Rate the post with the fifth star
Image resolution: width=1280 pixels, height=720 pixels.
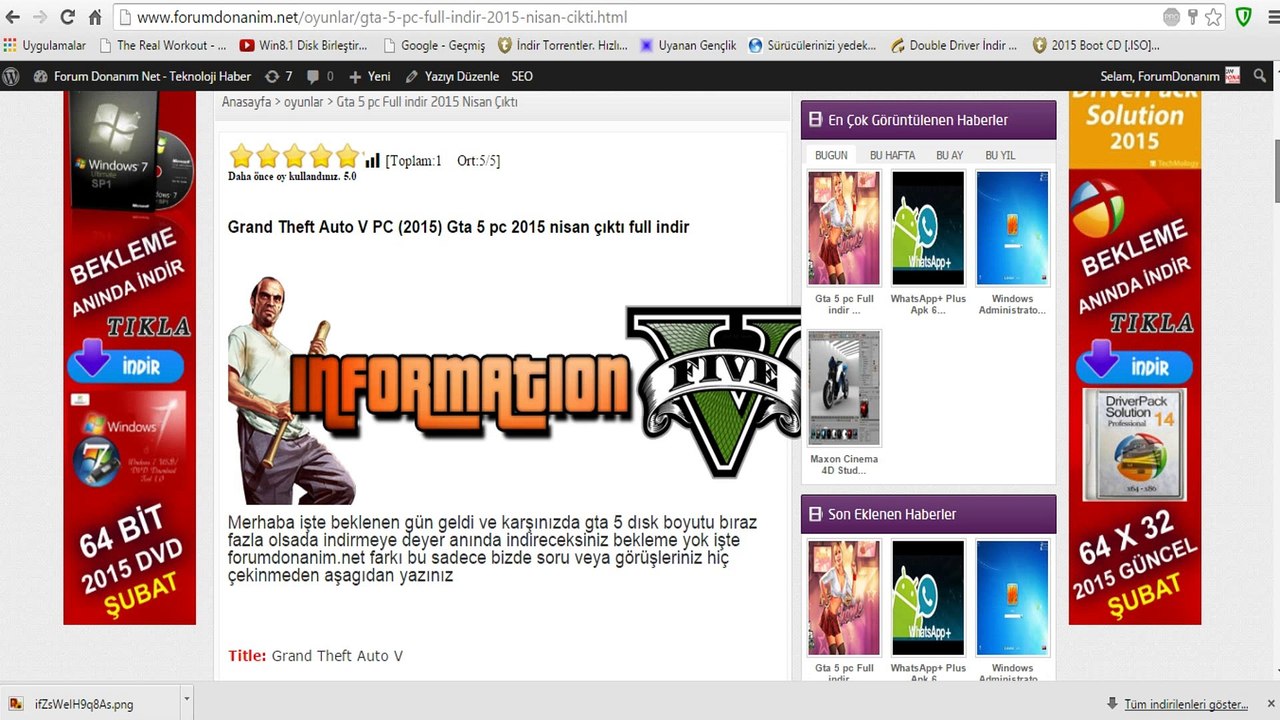[x=347, y=156]
